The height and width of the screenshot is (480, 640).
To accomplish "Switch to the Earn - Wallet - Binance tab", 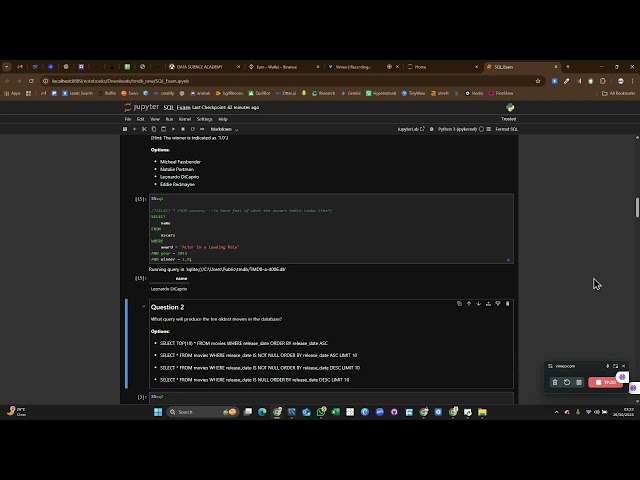I will 283,67.
